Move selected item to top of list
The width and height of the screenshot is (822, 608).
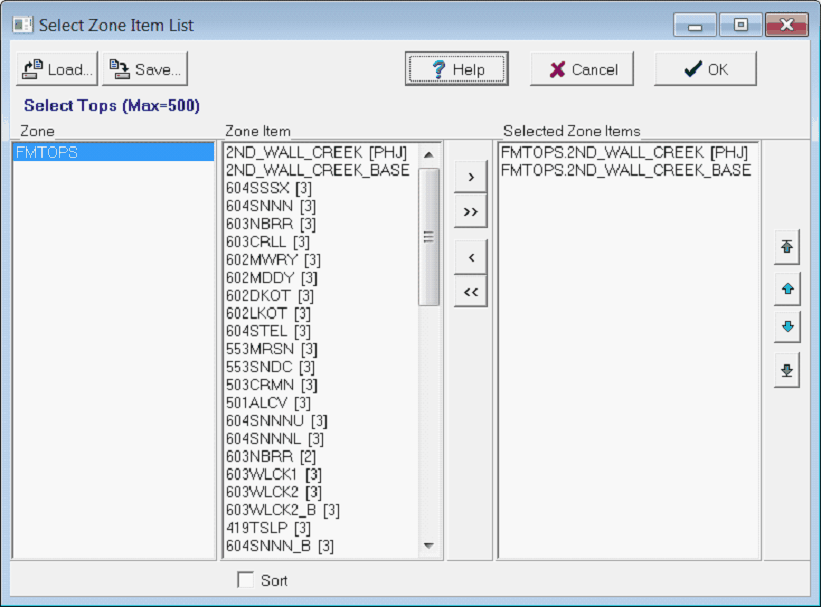point(787,246)
